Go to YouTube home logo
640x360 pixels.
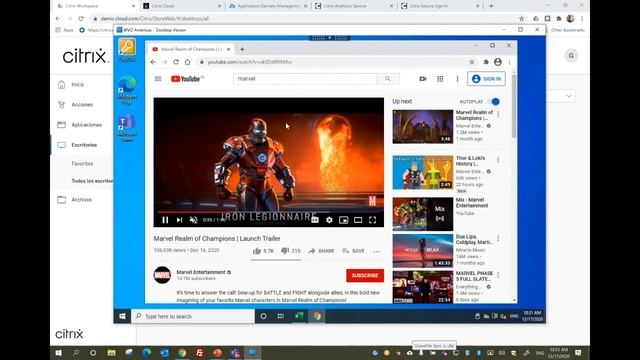[x=185, y=79]
